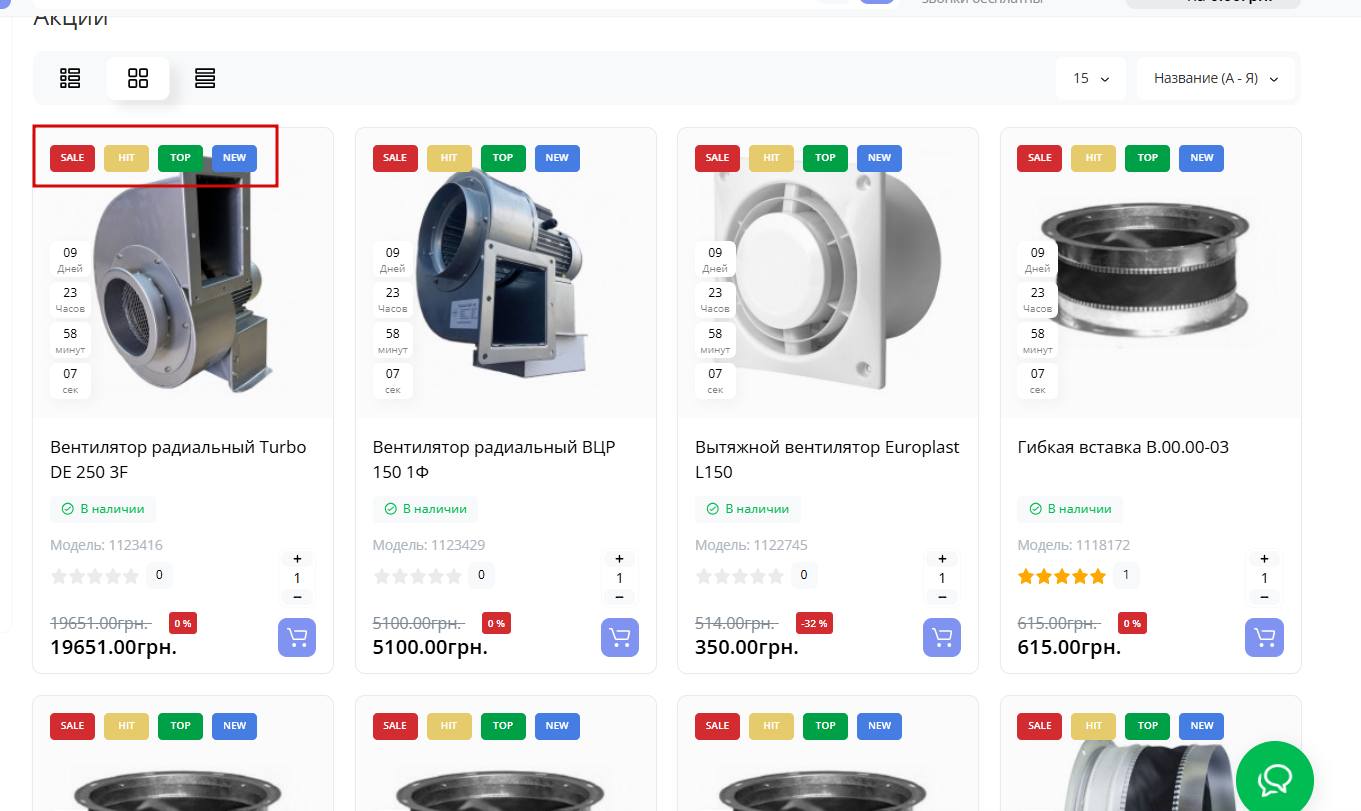Open the items-per-page dropdown showing 15
The height and width of the screenshot is (811, 1361).
pos(1091,78)
